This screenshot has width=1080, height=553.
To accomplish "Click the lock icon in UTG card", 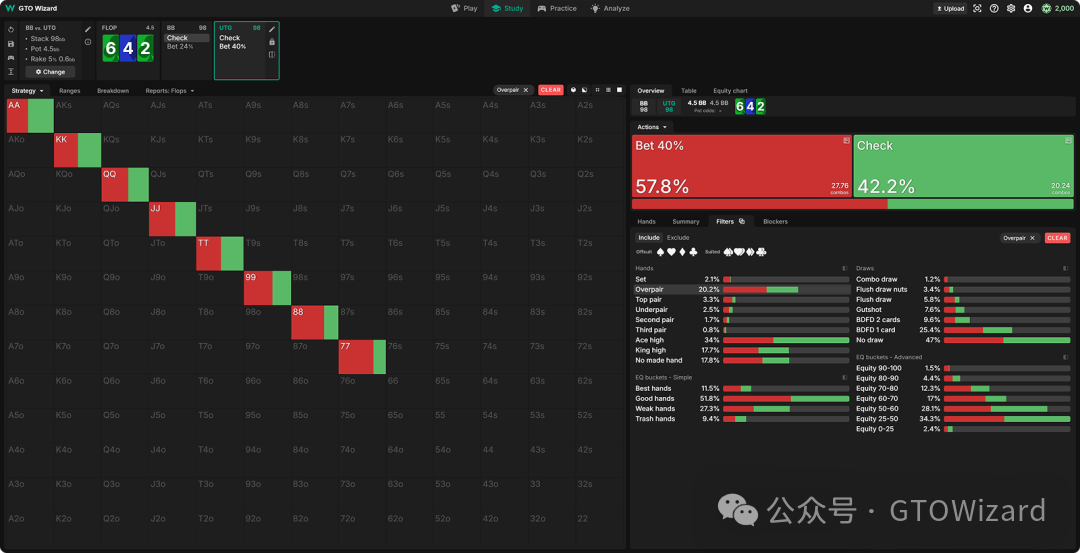I will (272, 42).
